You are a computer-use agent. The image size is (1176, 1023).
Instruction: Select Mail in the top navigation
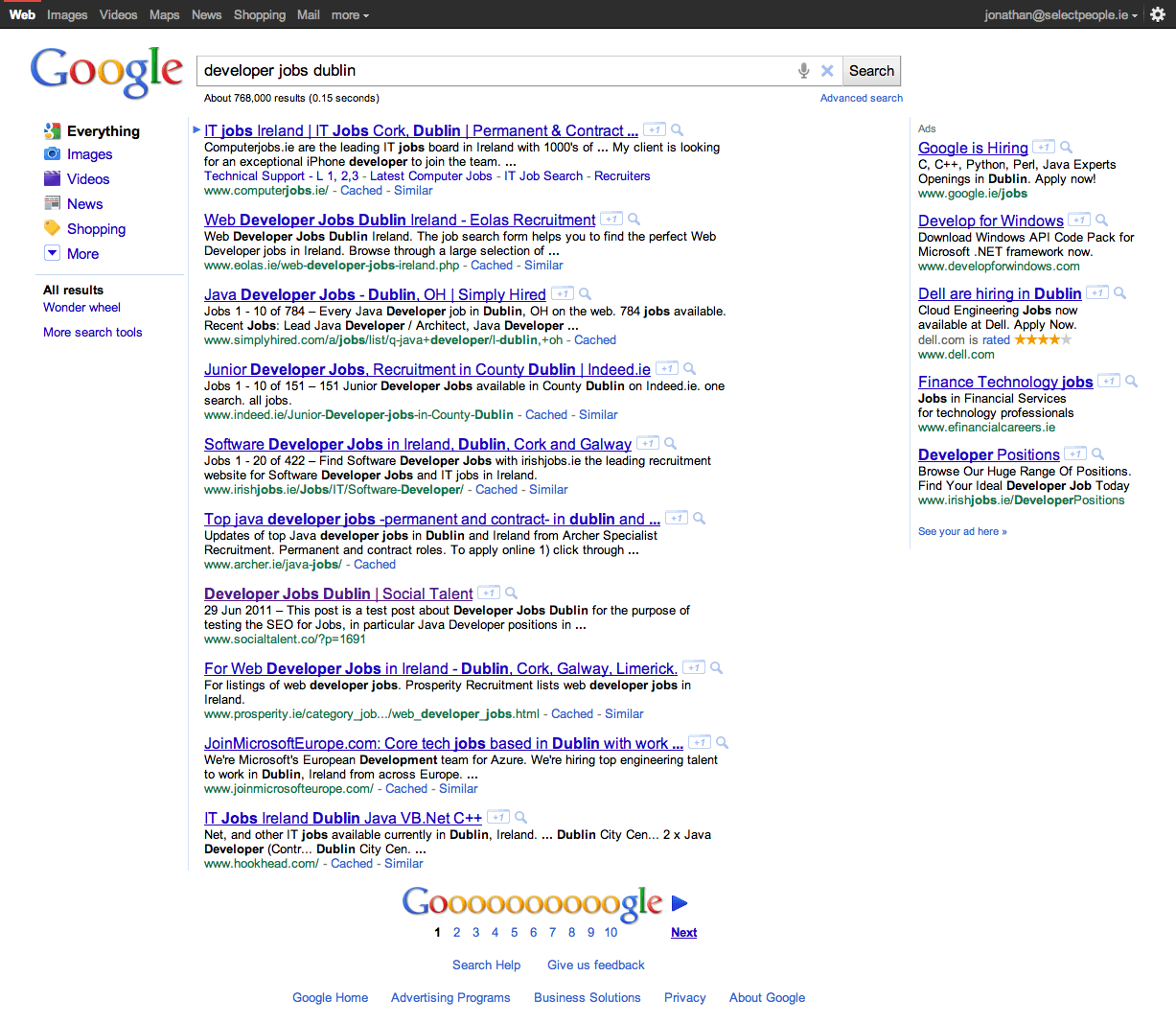pyautogui.click(x=308, y=14)
